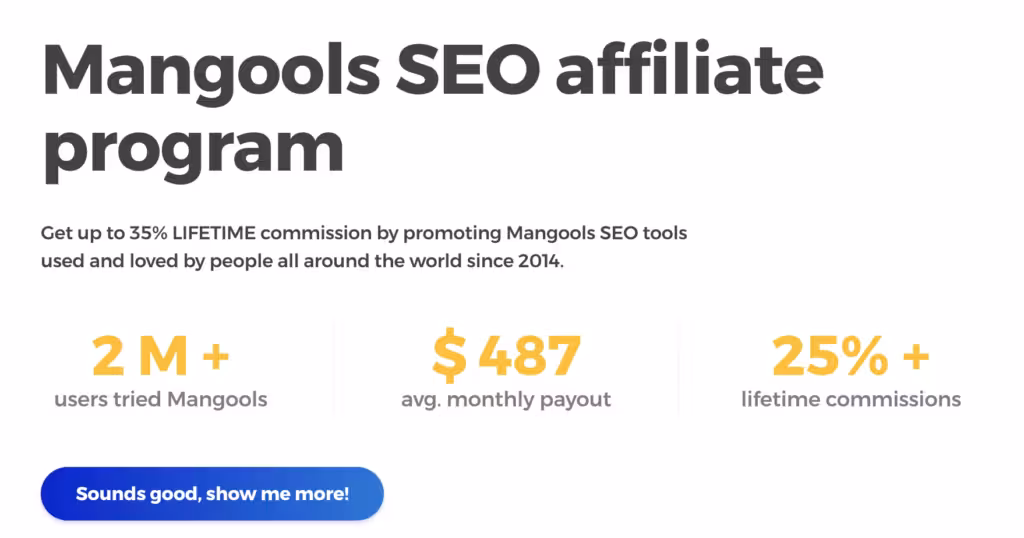
Task: Click the word "Mangools" in the main heading
Action: 210,70
